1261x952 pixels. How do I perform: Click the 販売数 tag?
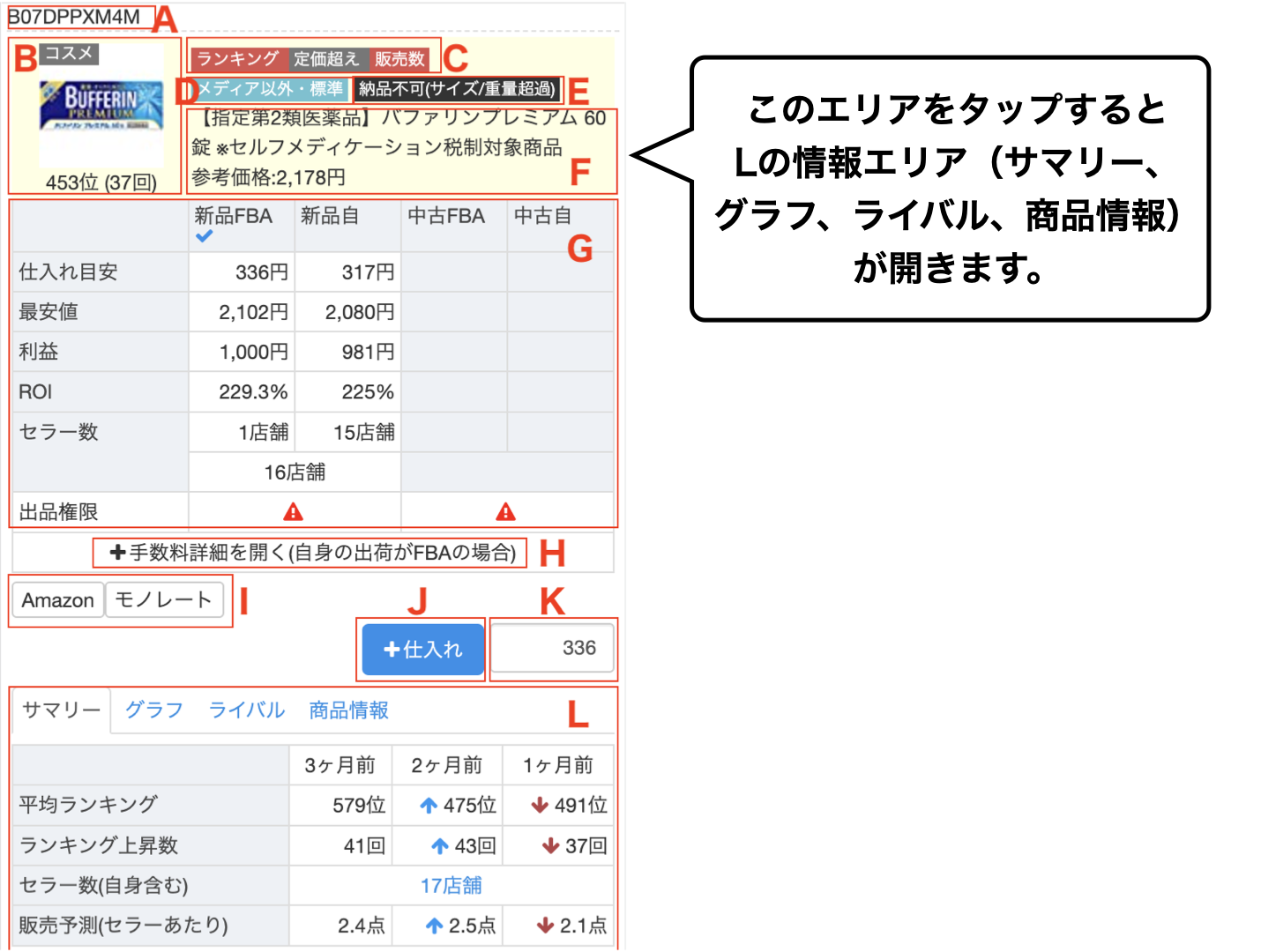[399, 59]
